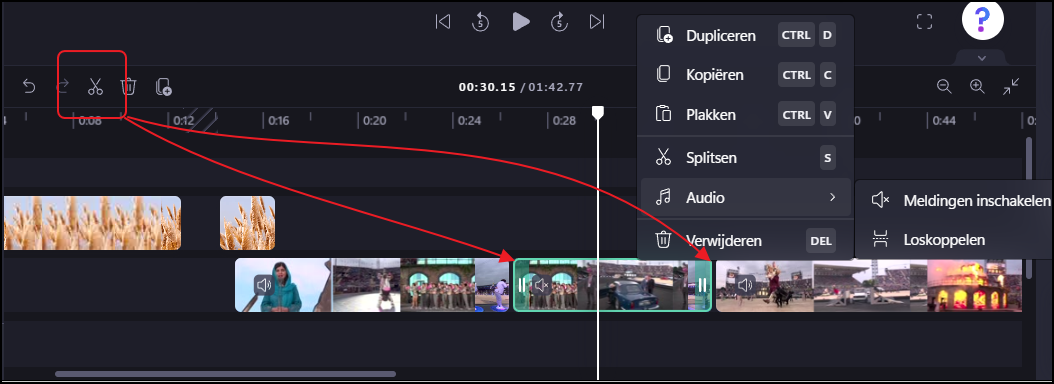Skip forward five seconds
This screenshot has height=384, width=1054.
[x=560, y=22]
